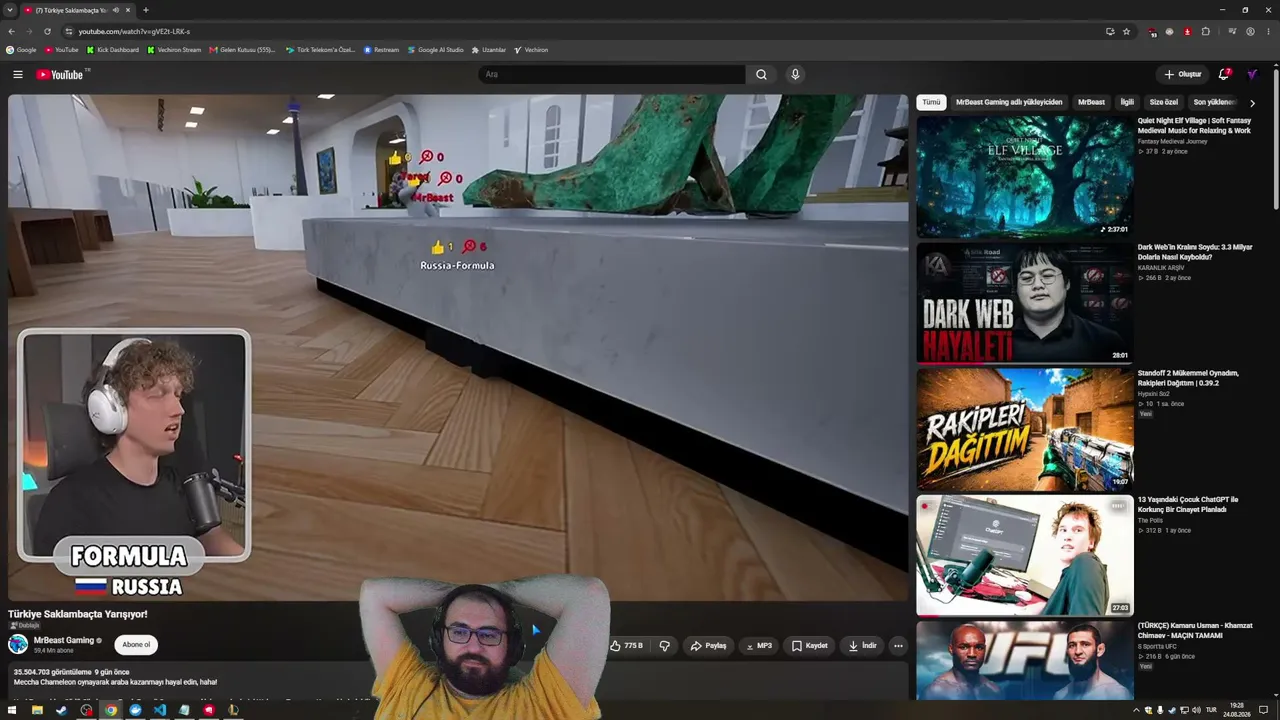1280x720 pixels.
Task: Save video with the Kaydet button
Action: [810, 646]
